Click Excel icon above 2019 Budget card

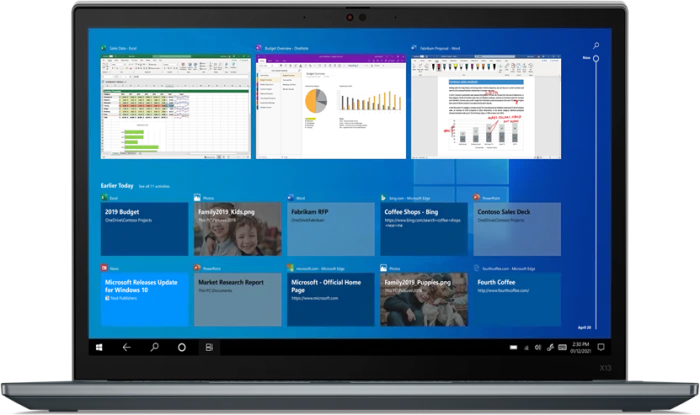[x=104, y=197]
